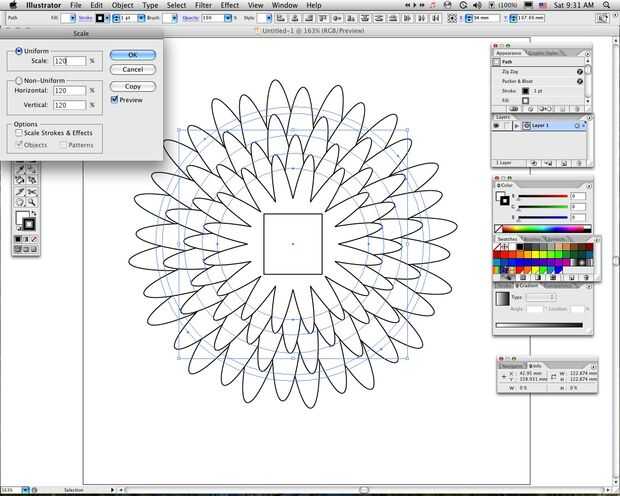Screen dimensions: 620x496
Task: Open the Effect menu
Action: [230, 5]
